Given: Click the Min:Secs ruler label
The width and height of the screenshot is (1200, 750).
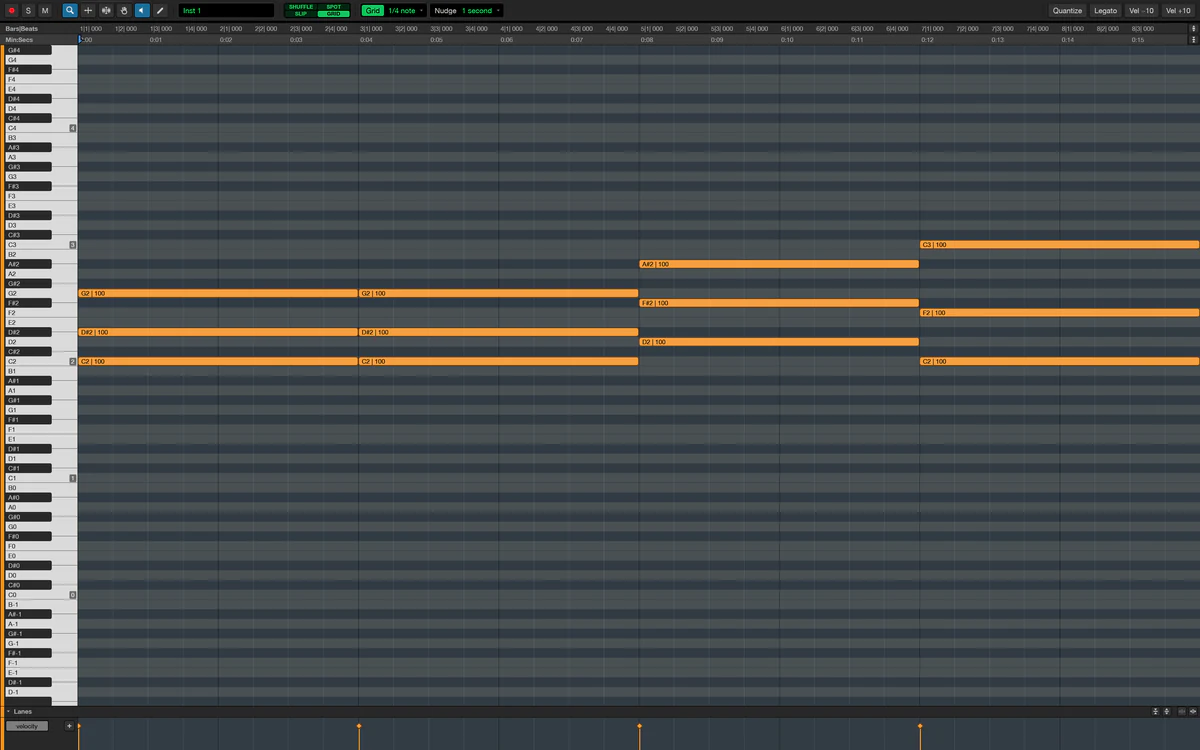Looking at the screenshot, I should point(19,39).
